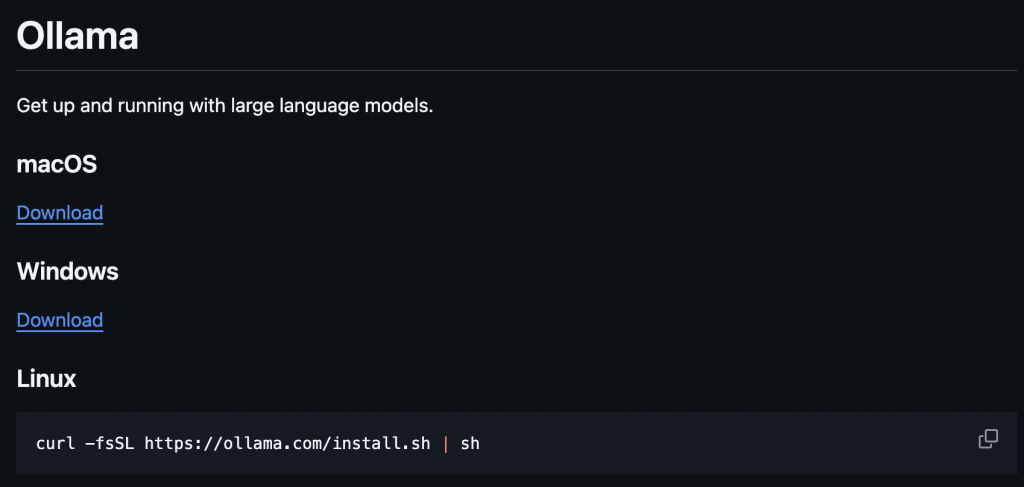Click the divider line below Ollama heading
Image resolution: width=1024 pixels, height=487 pixels.
tap(517, 70)
